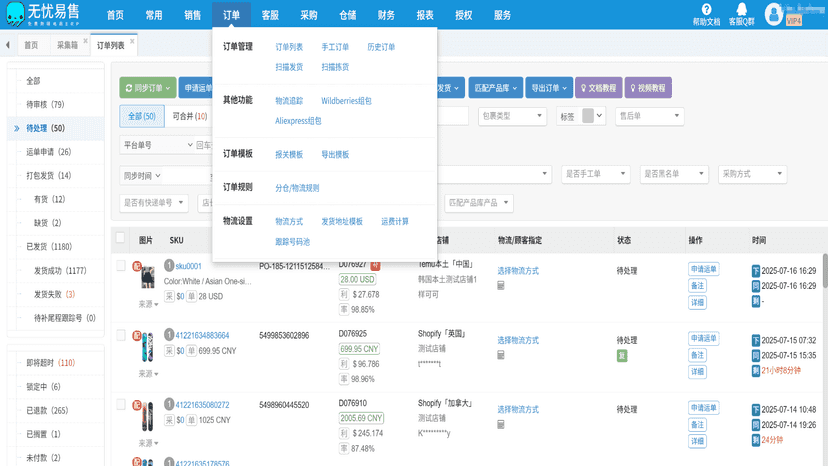Open the 仓储 top menu
828x466 pixels.
pos(347,15)
